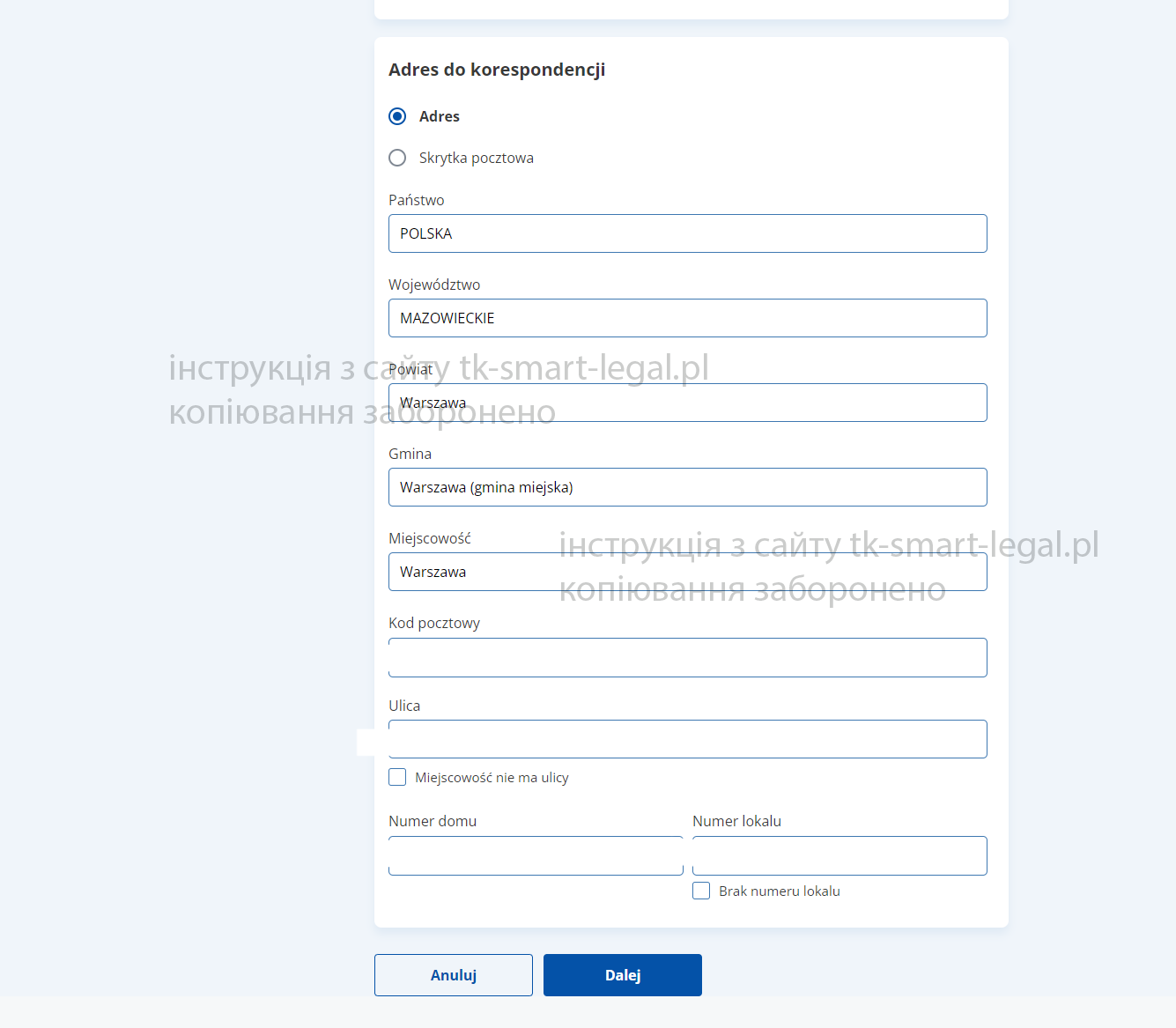The height and width of the screenshot is (1028, 1176).
Task: Click the Adres do korespondencji section heading
Action: click(497, 70)
